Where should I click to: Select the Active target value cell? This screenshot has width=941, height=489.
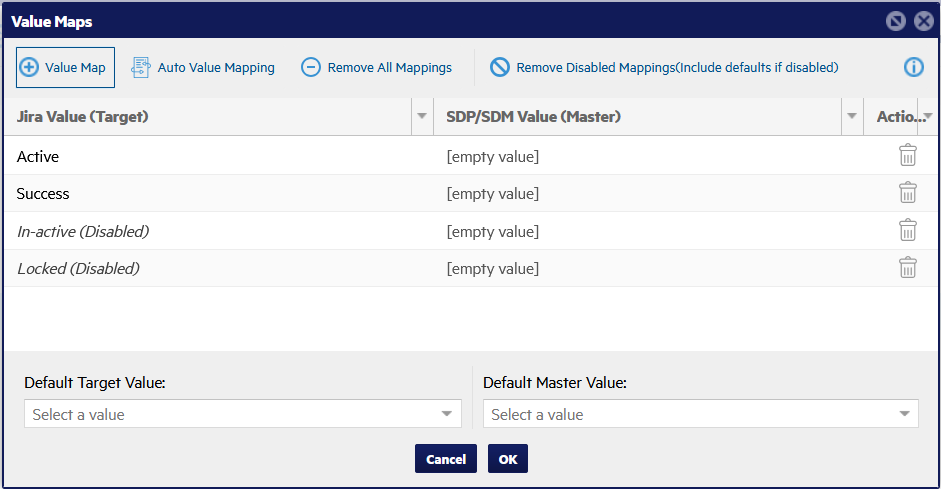[x=219, y=156]
